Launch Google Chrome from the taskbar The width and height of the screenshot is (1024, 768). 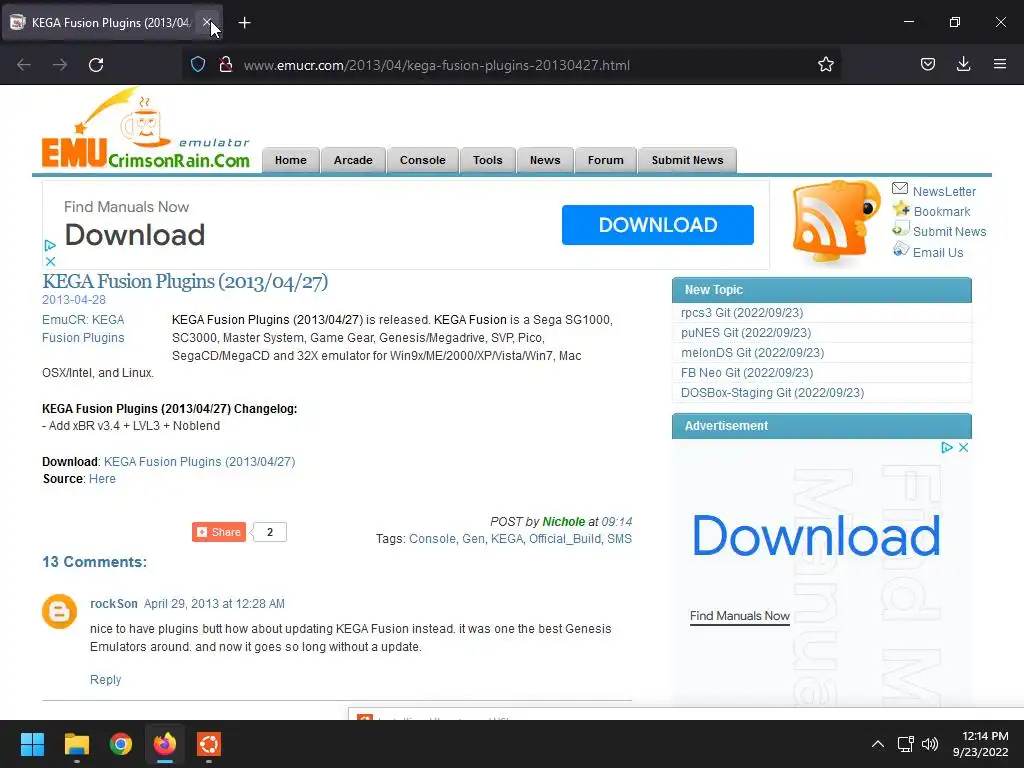click(121, 744)
